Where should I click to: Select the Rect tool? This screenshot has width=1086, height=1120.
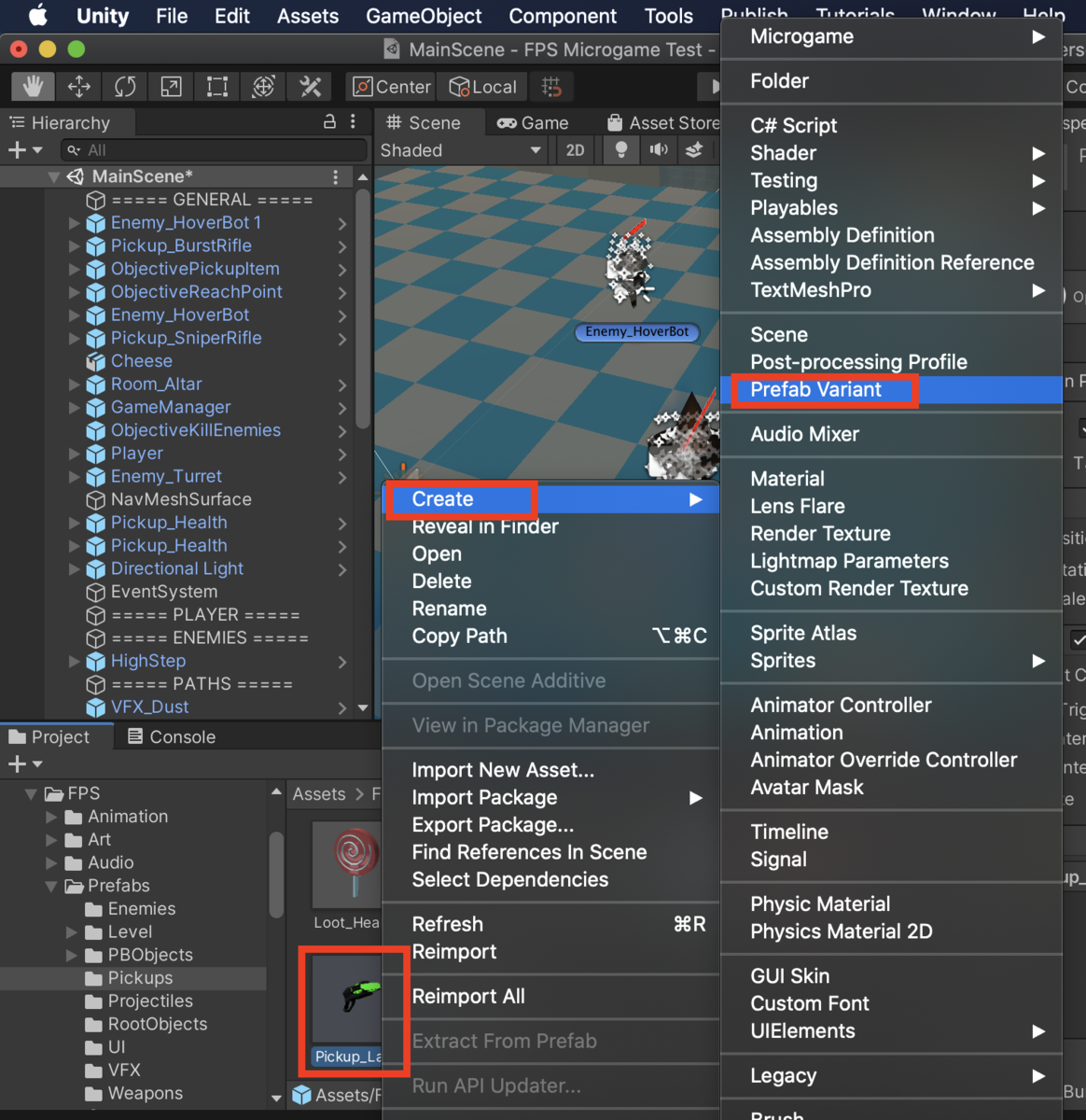(x=217, y=87)
